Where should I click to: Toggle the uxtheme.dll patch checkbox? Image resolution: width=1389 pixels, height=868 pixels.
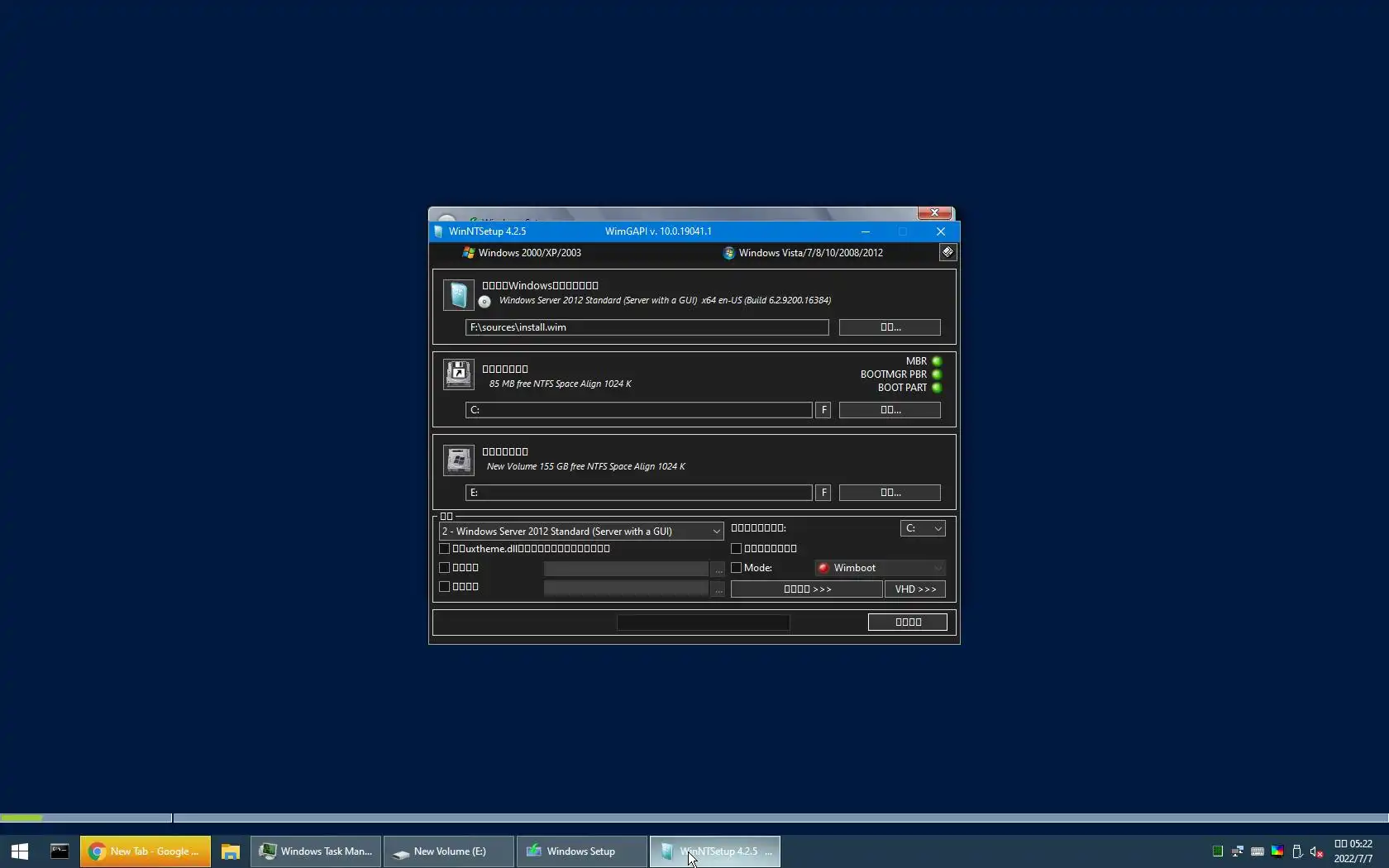pyautogui.click(x=445, y=549)
